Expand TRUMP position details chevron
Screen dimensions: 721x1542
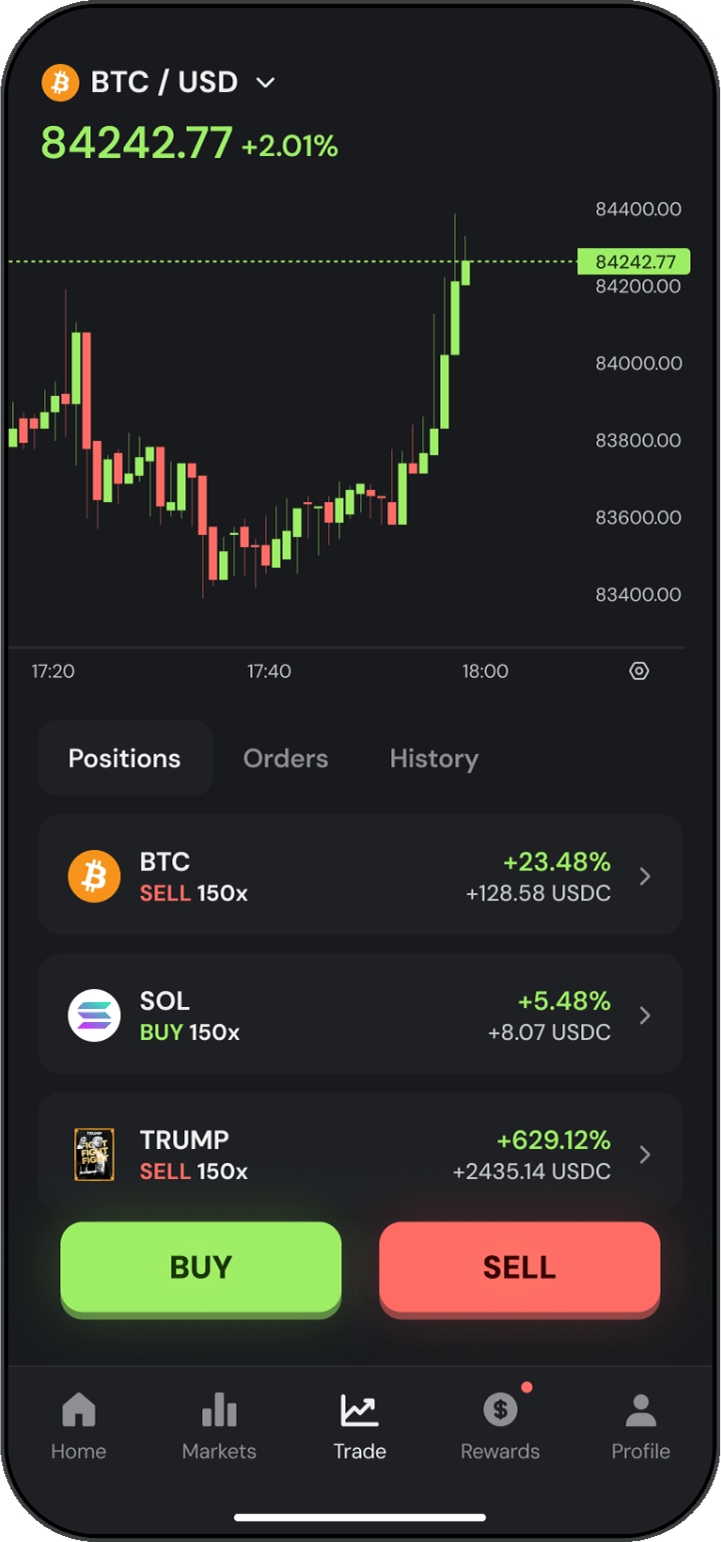tap(645, 1155)
